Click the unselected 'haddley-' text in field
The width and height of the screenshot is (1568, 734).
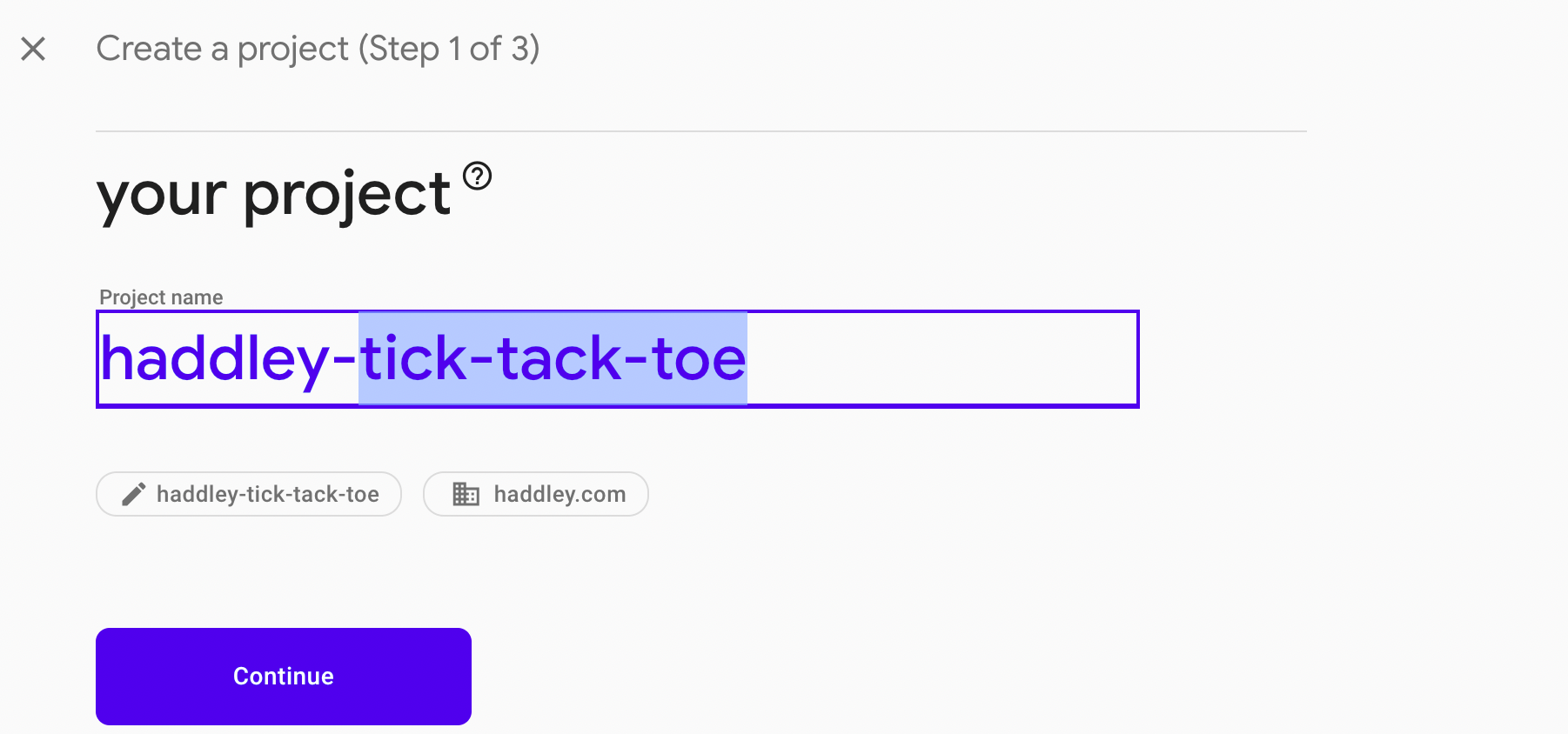pyautogui.click(x=228, y=358)
